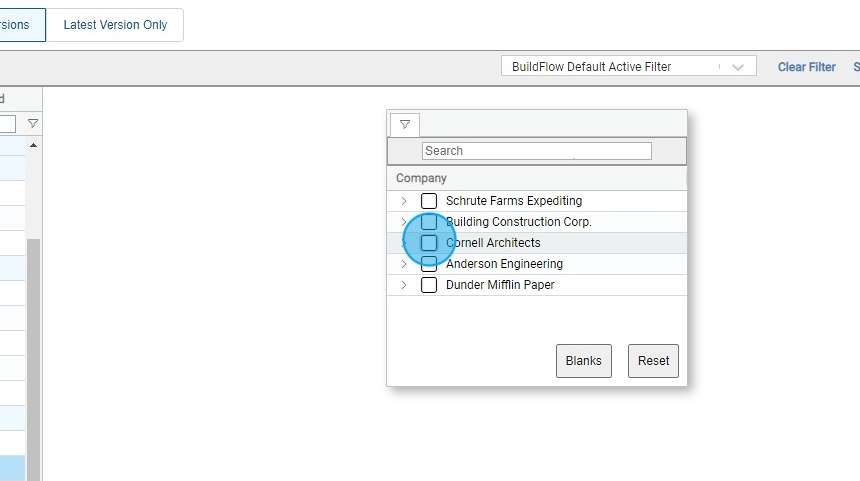Click the scroll up arrow in grid
The height and width of the screenshot is (481, 860).
pos(33,146)
